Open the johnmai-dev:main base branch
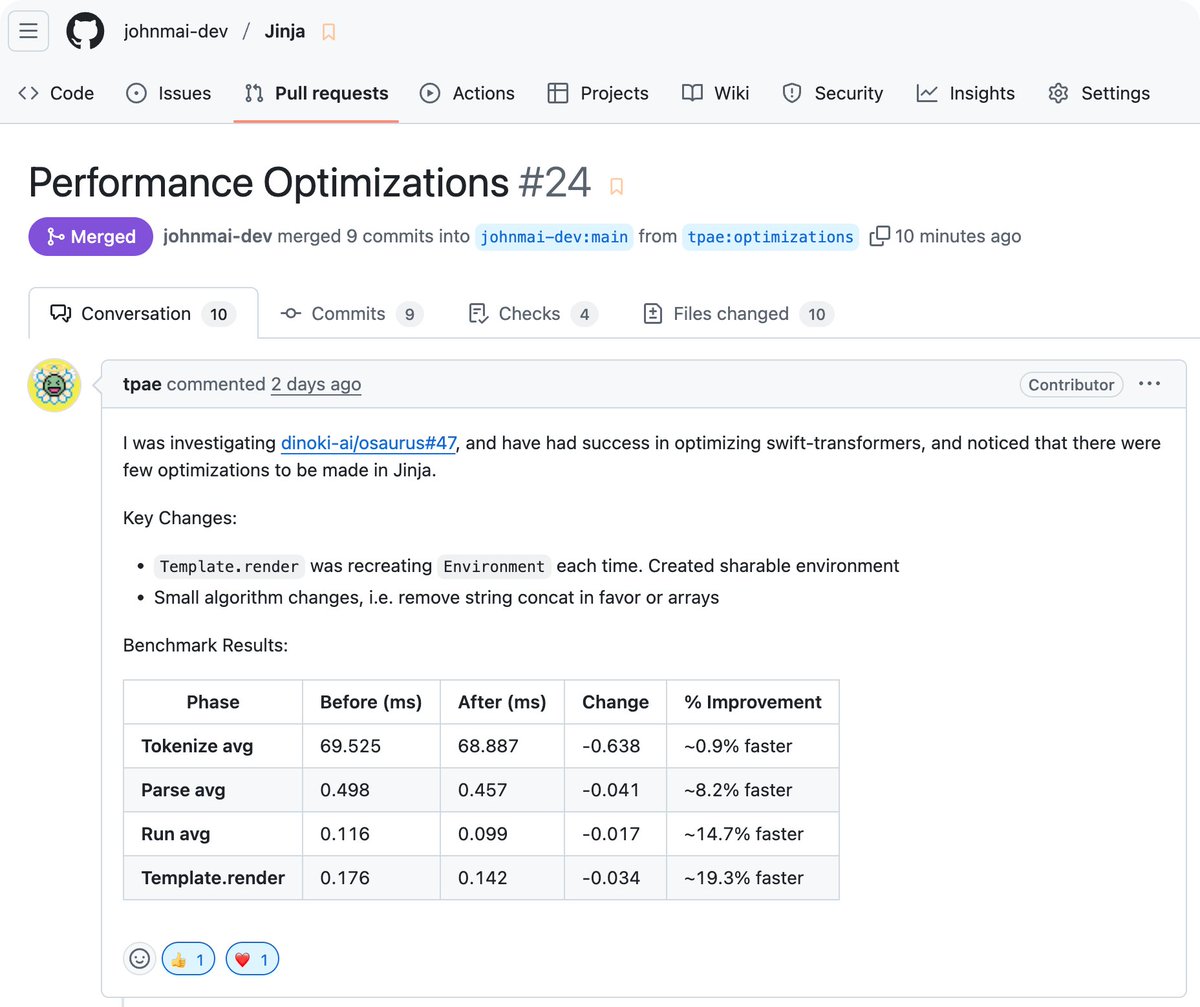Image resolution: width=1200 pixels, height=1007 pixels. (x=554, y=237)
